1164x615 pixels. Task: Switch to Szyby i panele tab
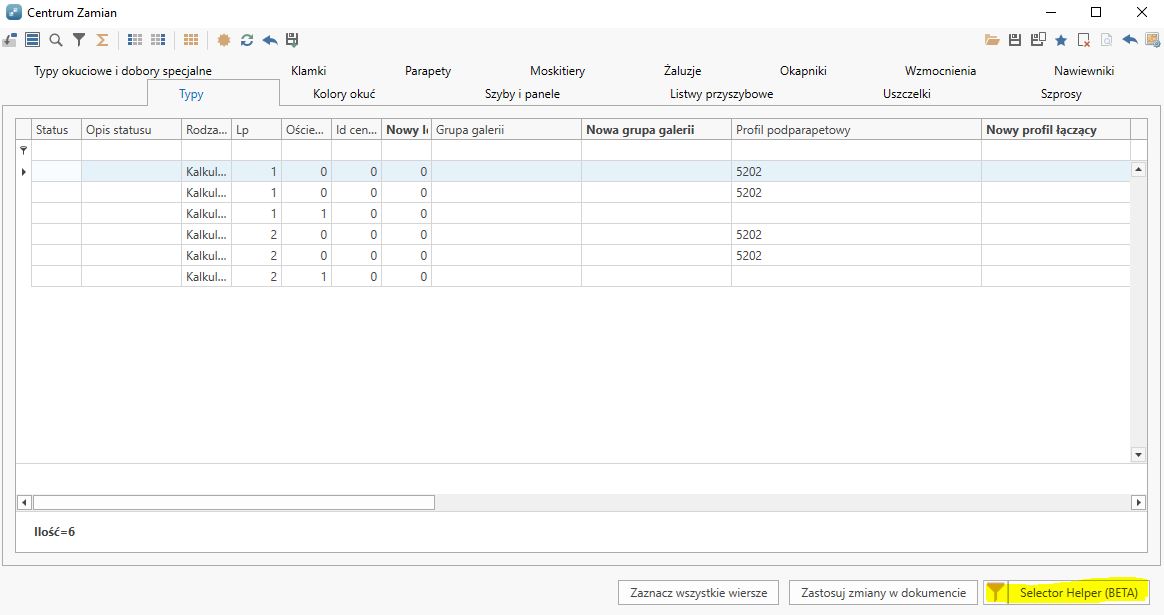click(522, 94)
